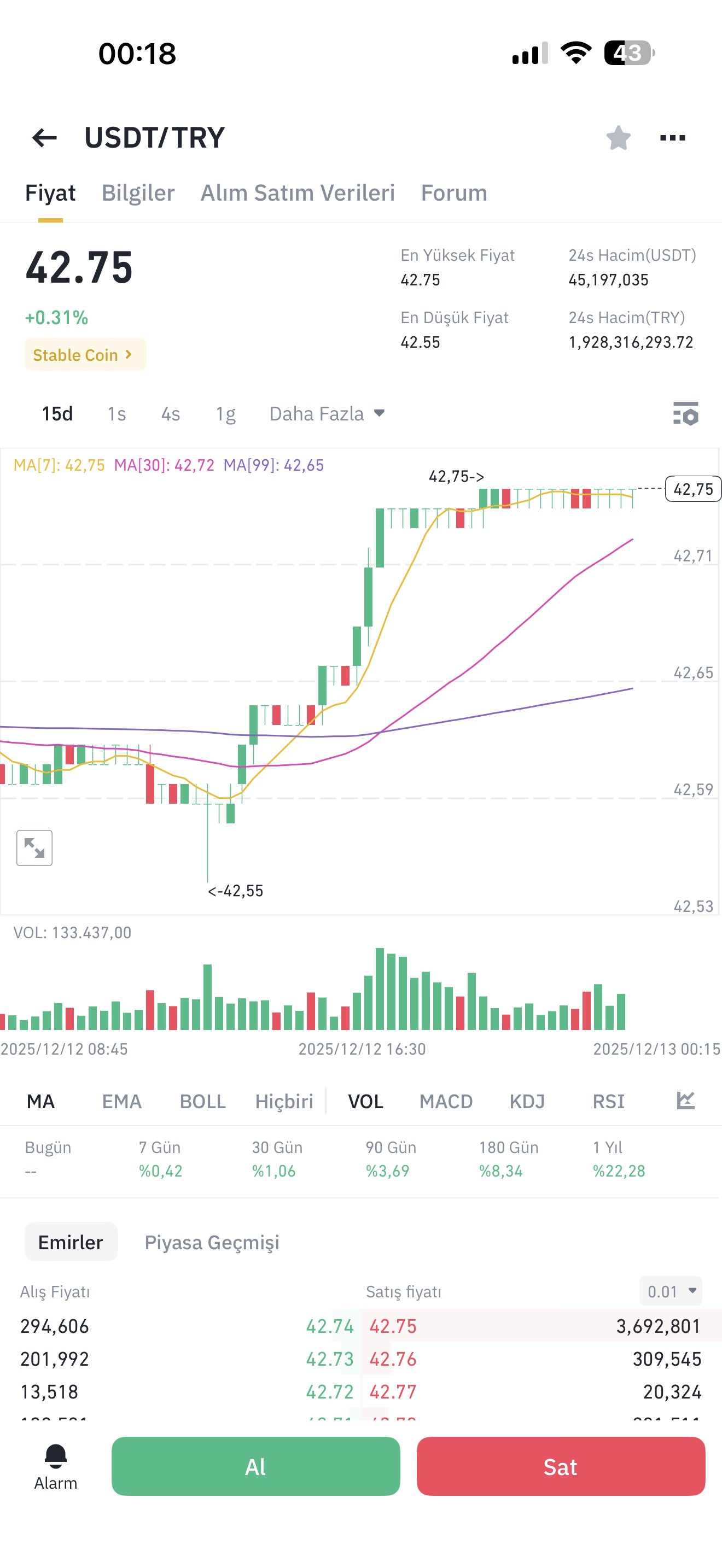
Task: Open the 0.01 price precision dropdown
Action: [671, 1291]
